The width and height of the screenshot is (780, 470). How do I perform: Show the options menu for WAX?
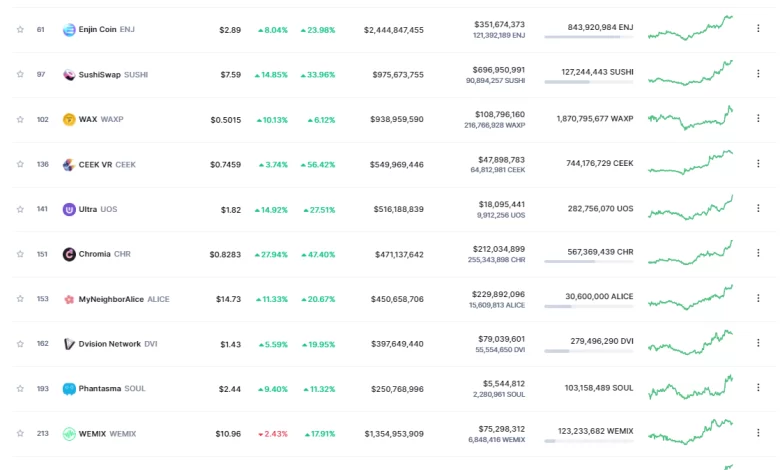[x=758, y=120]
